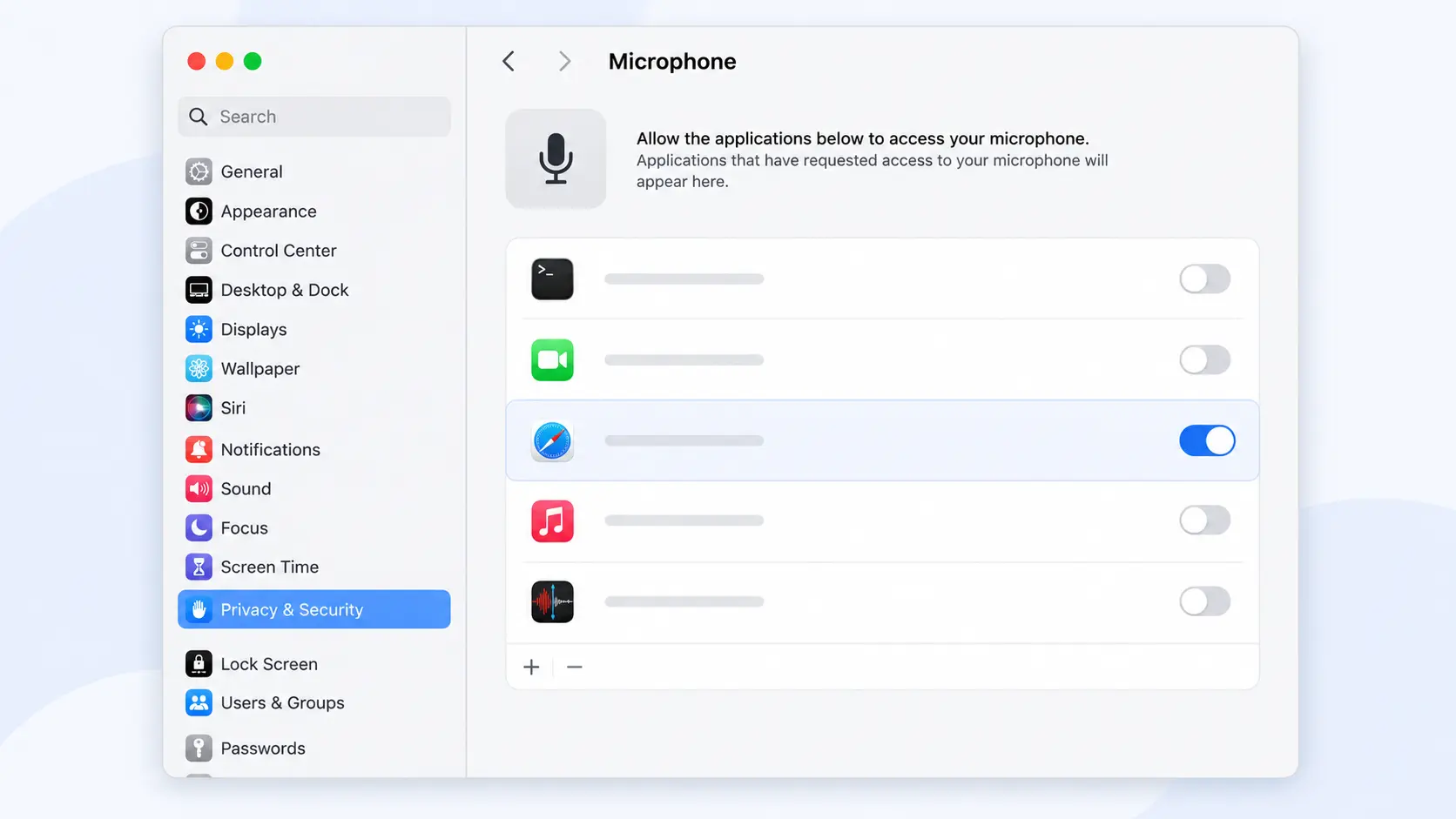The width and height of the screenshot is (1456, 819).
Task: Click the Passwords key icon
Action: (x=199, y=748)
